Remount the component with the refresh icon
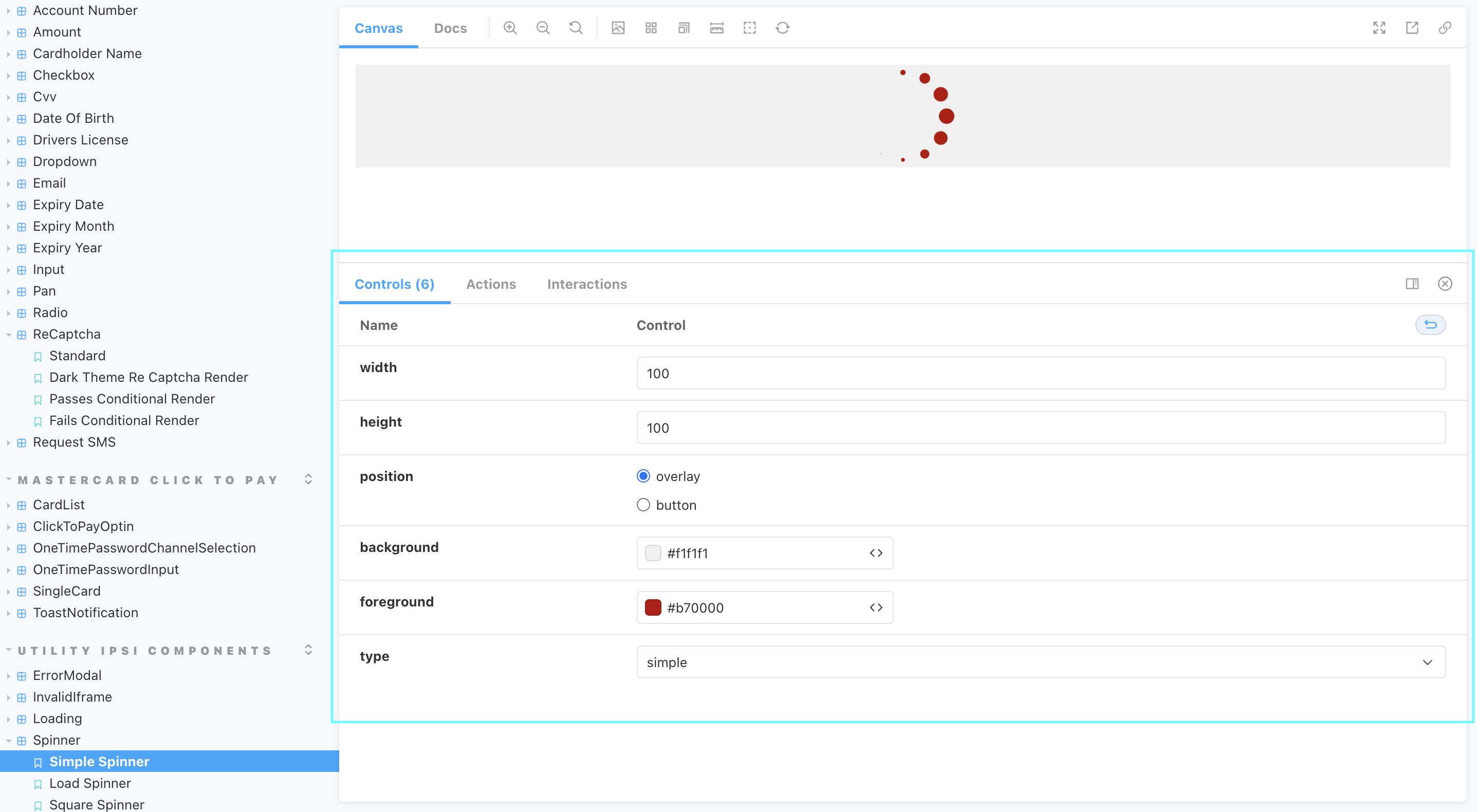 coord(783,28)
